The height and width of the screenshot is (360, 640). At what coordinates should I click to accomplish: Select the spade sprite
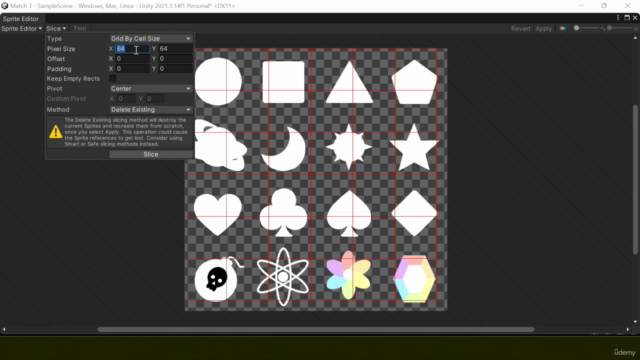pos(349,213)
